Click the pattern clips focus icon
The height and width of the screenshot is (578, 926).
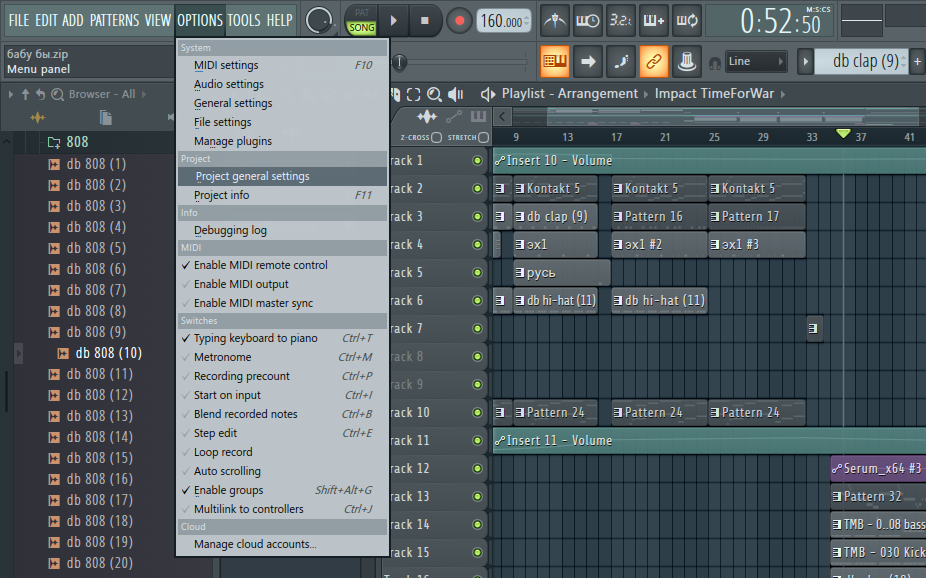pos(478,116)
